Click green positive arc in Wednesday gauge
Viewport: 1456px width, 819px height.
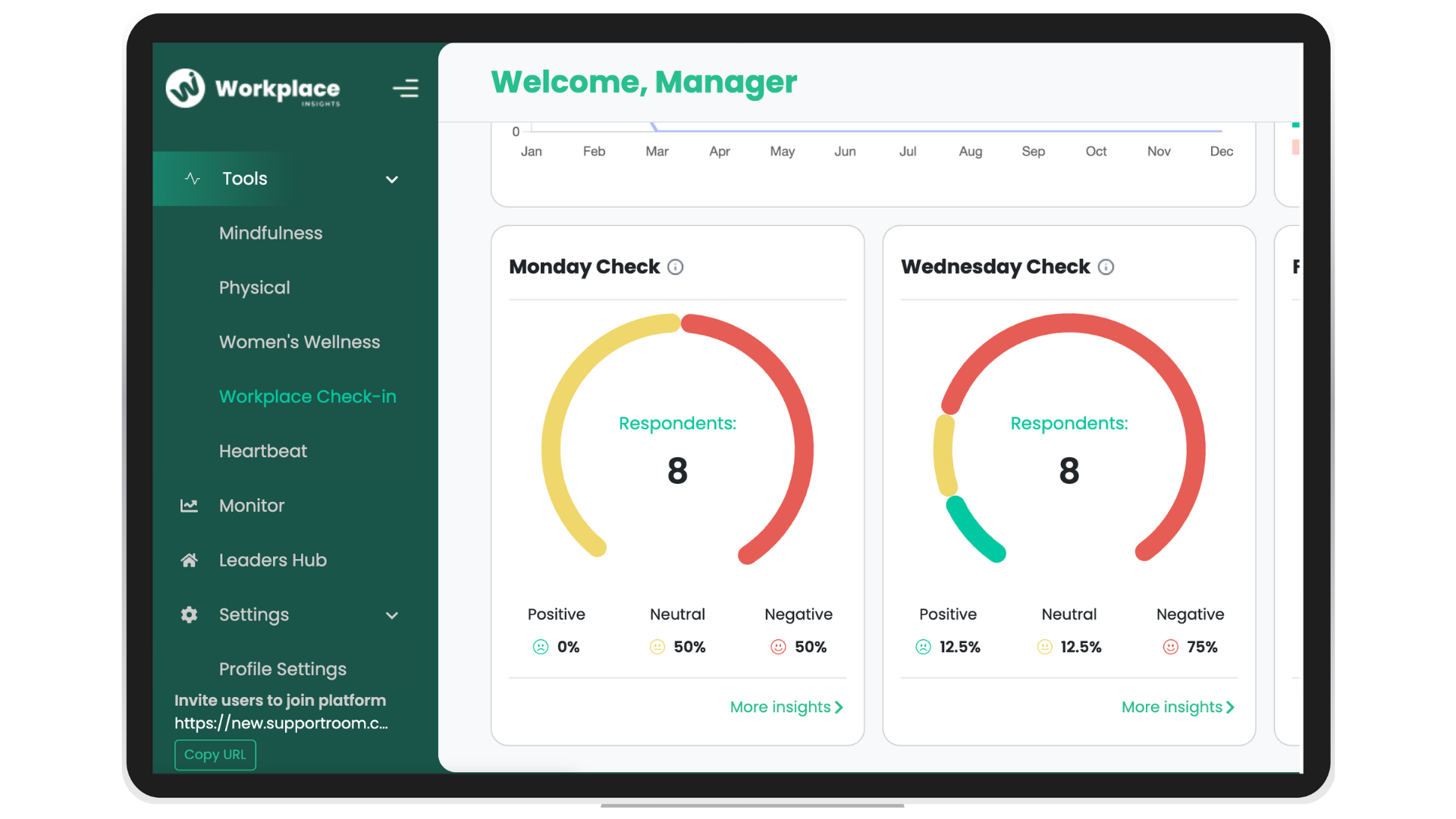(972, 531)
